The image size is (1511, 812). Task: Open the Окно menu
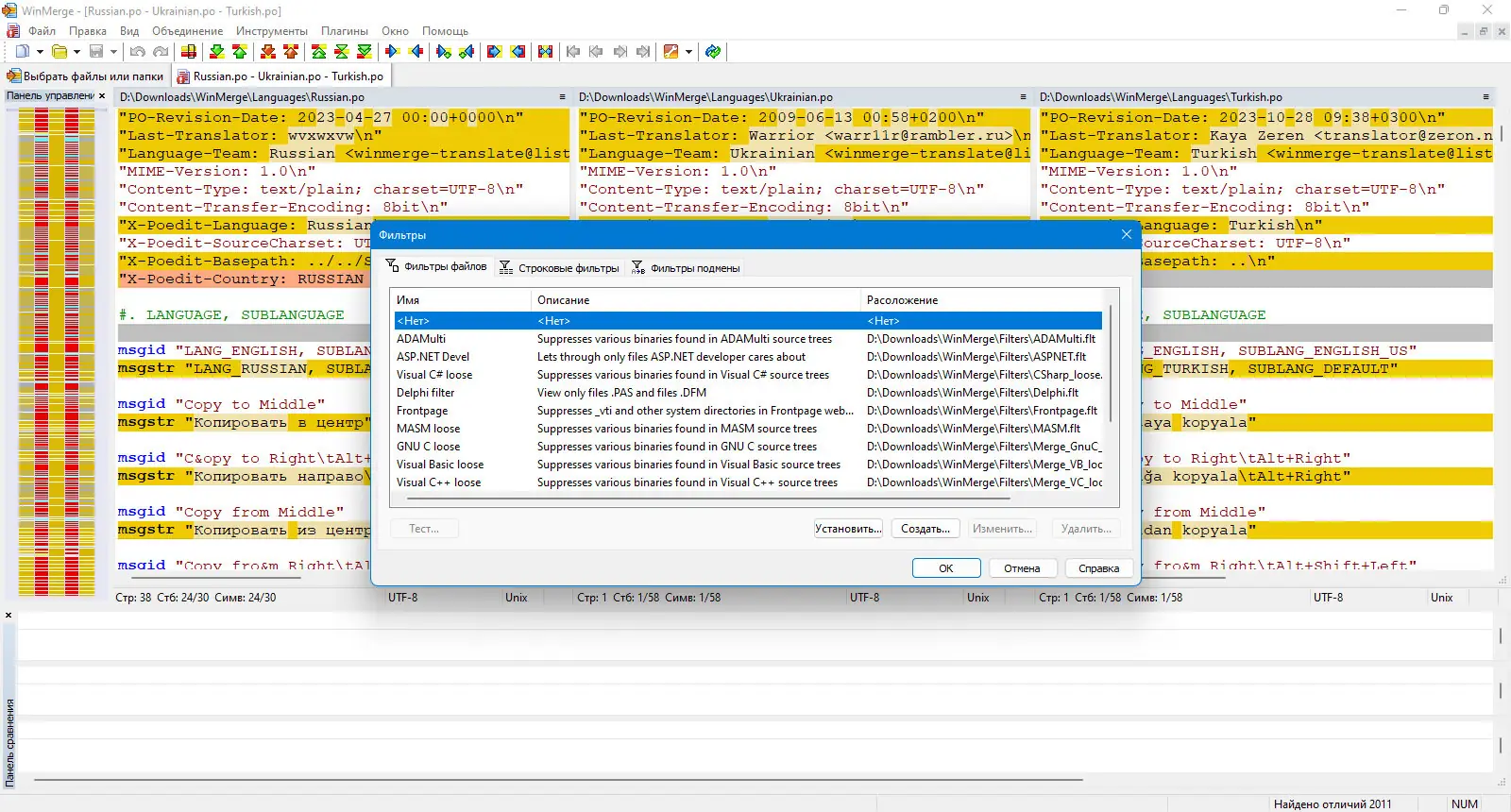[x=395, y=31]
